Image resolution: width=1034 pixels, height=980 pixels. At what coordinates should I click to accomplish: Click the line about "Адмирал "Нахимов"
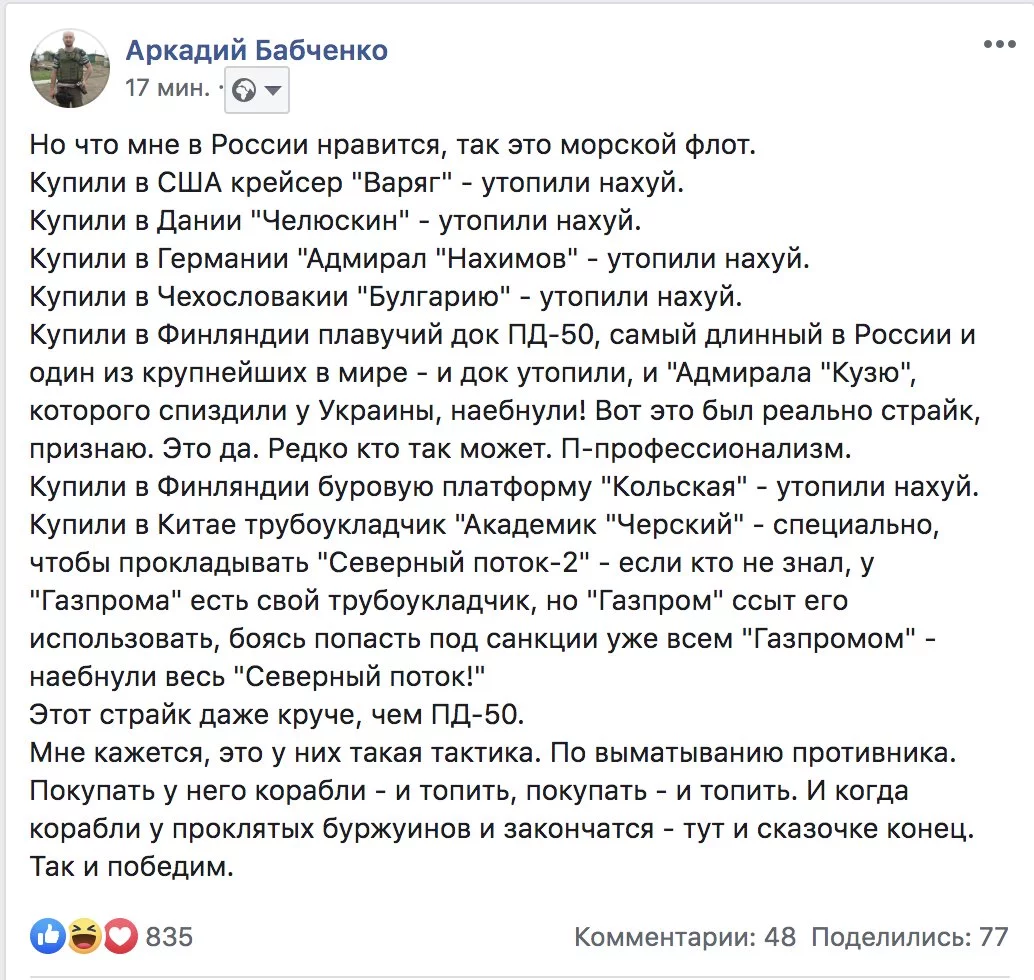click(x=419, y=259)
